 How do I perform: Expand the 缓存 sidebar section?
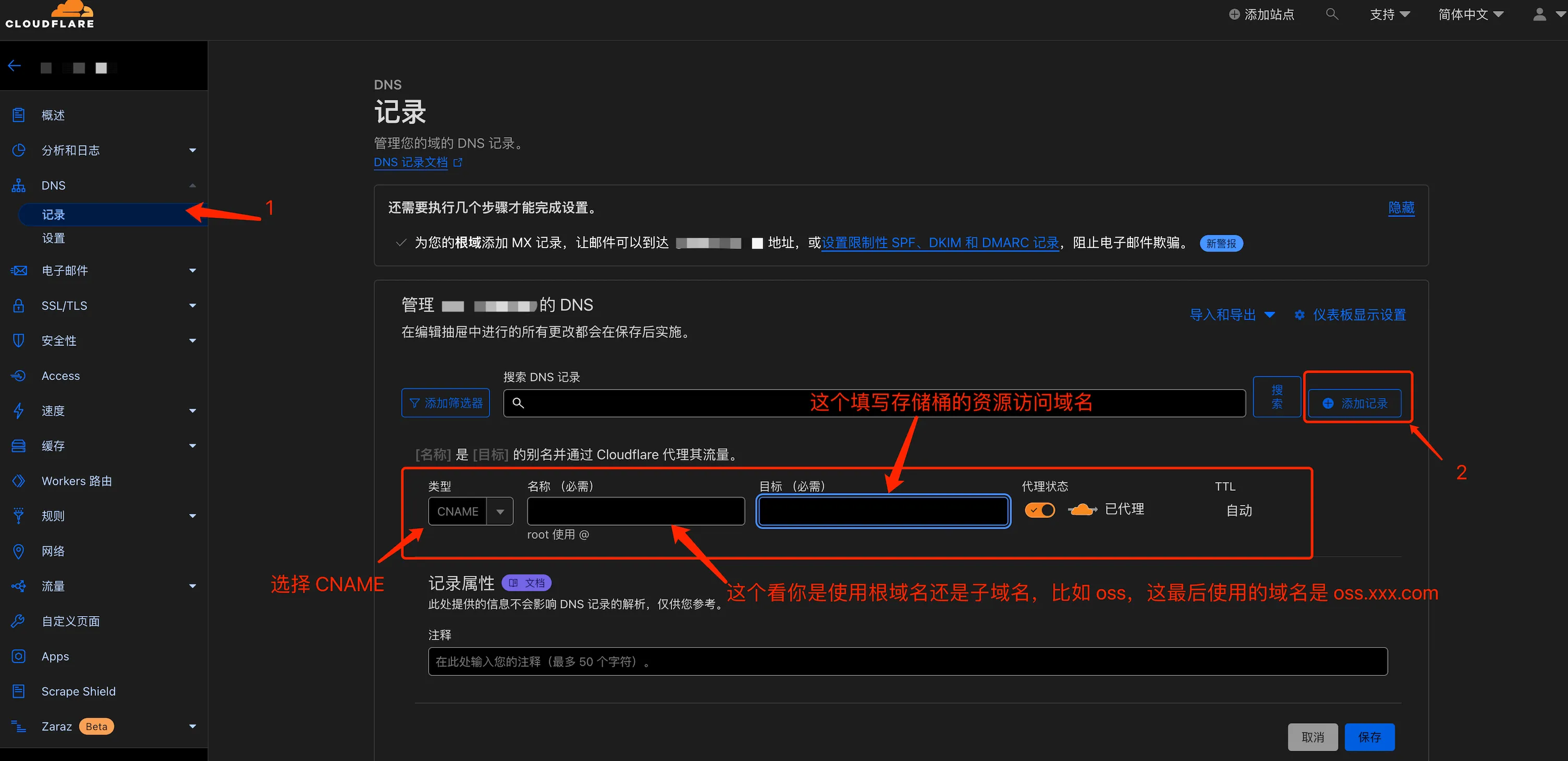tap(192, 446)
